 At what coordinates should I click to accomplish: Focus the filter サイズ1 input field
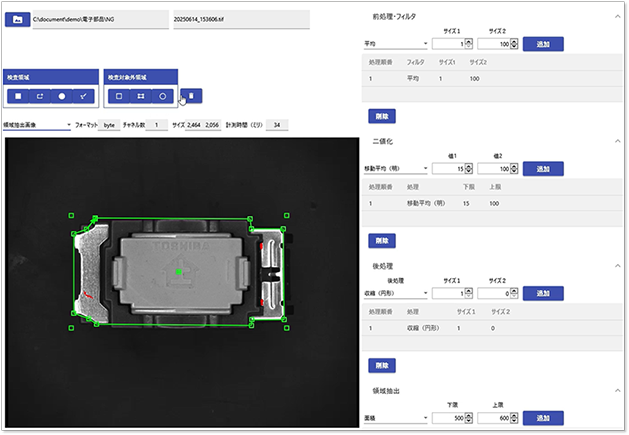[x=448, y=44]
